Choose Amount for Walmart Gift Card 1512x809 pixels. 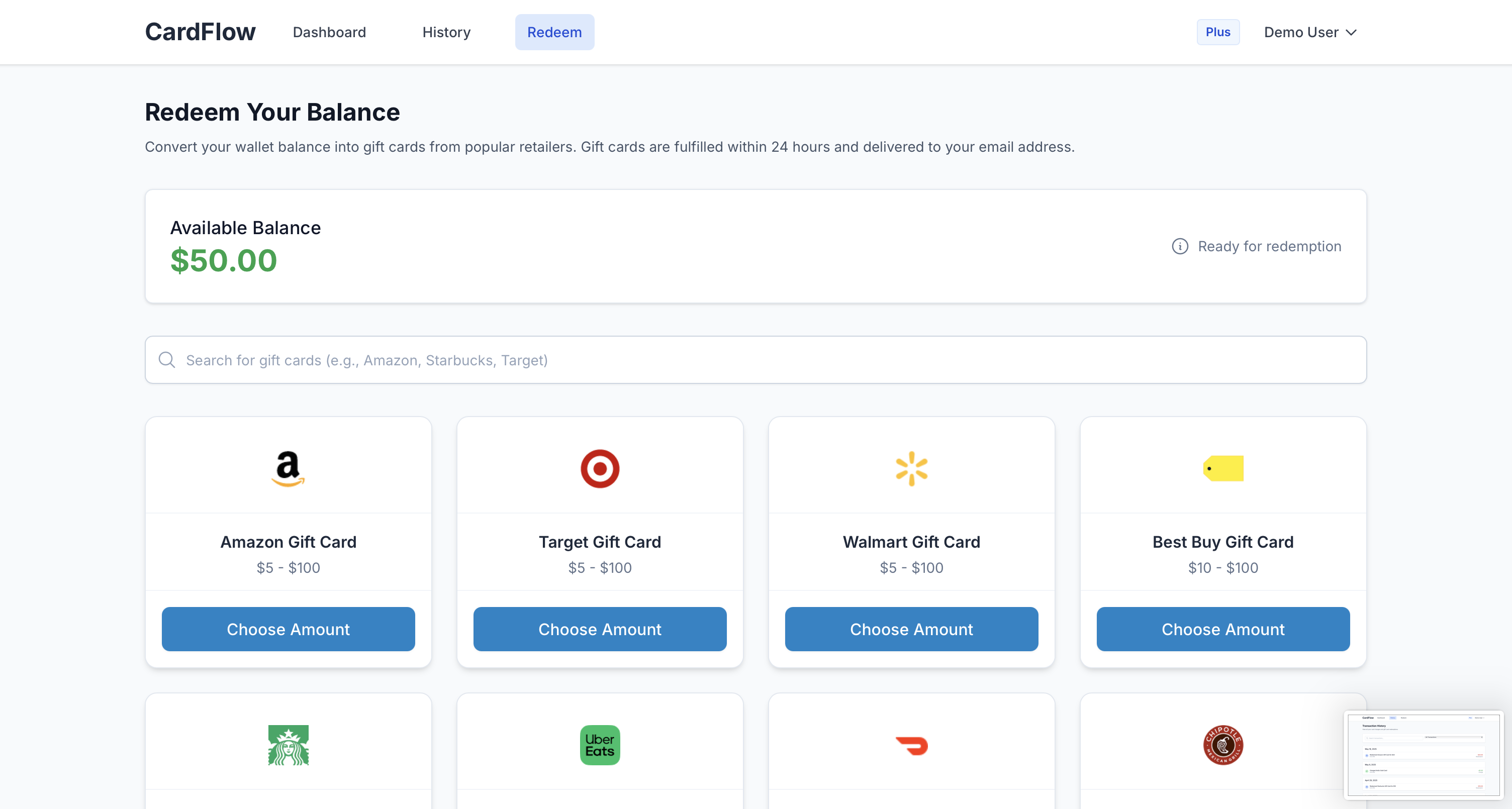tap(911, 629)
